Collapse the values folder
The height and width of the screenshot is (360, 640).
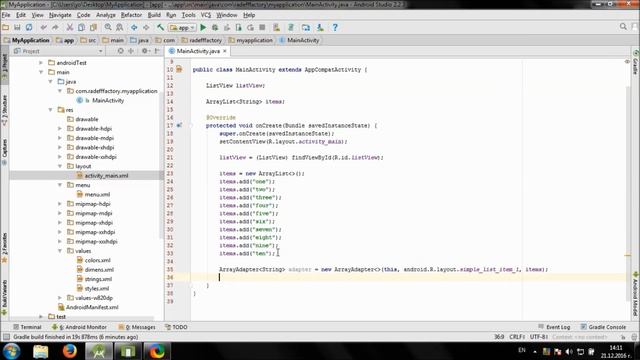60,251
